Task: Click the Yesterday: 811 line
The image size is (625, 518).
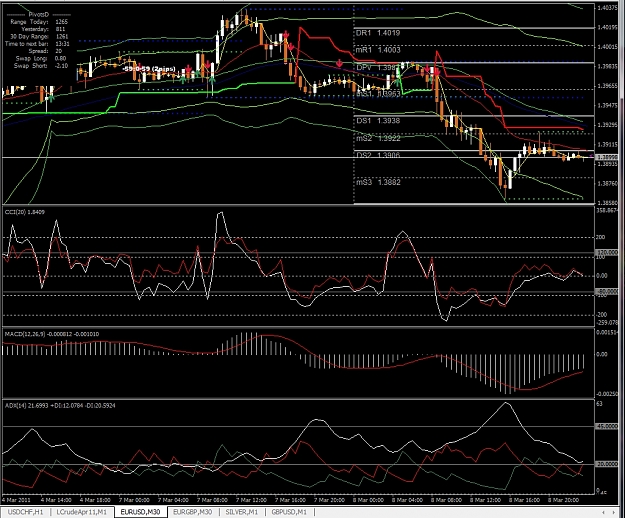Action: point(43,29)
